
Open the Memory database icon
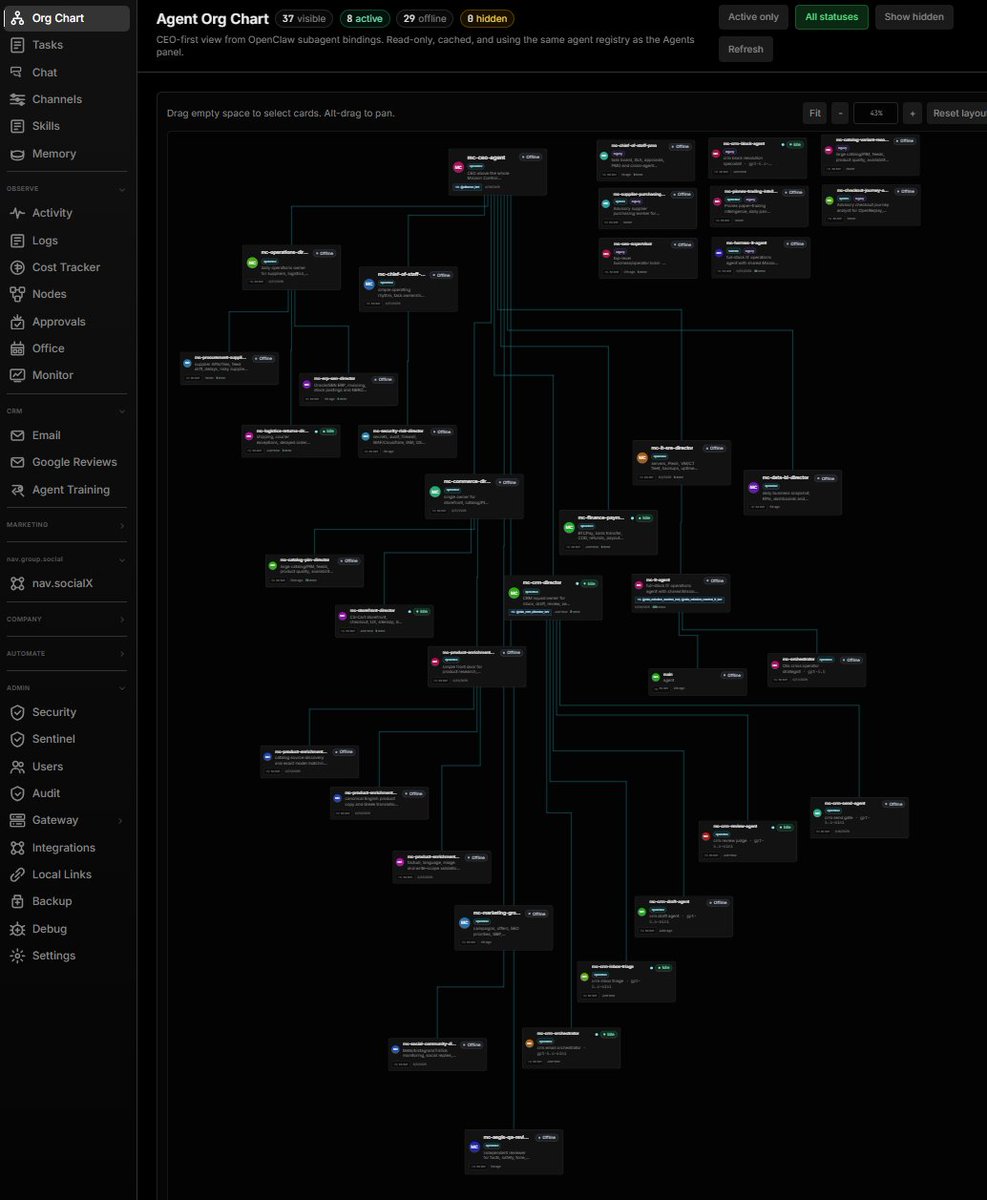pyautogui.click(x=17, y=154)
